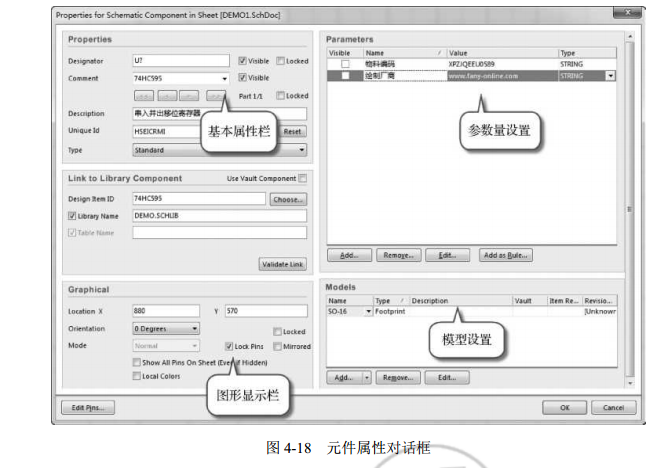This screenshot has height=468, width=660.
Task: Click the Reset unique ID button
Action: (x=292, y=131)
